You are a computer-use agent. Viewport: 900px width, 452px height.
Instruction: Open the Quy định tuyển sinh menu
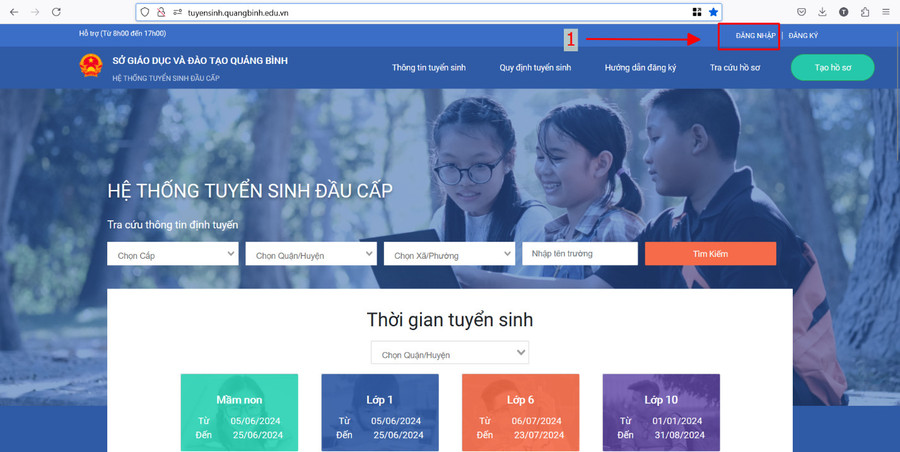click(x=535, y=68)
